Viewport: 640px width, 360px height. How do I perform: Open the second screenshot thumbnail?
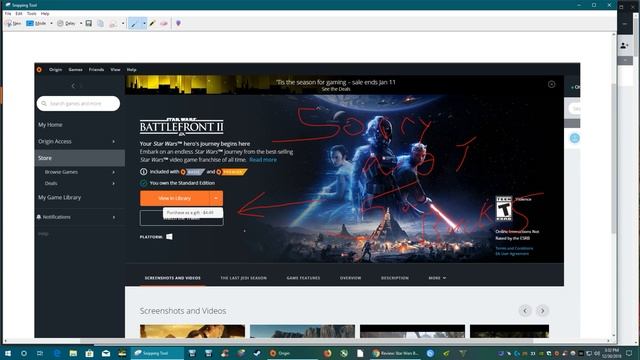pyautogui.click(x=302, y=331)
